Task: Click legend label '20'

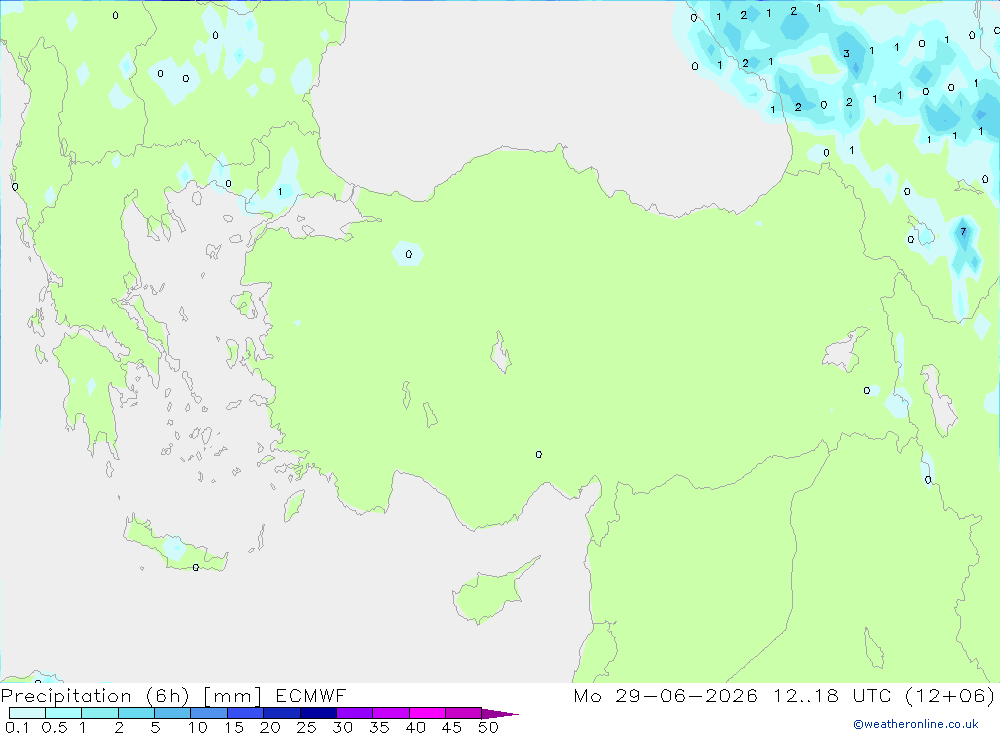Action: point(270,727)
